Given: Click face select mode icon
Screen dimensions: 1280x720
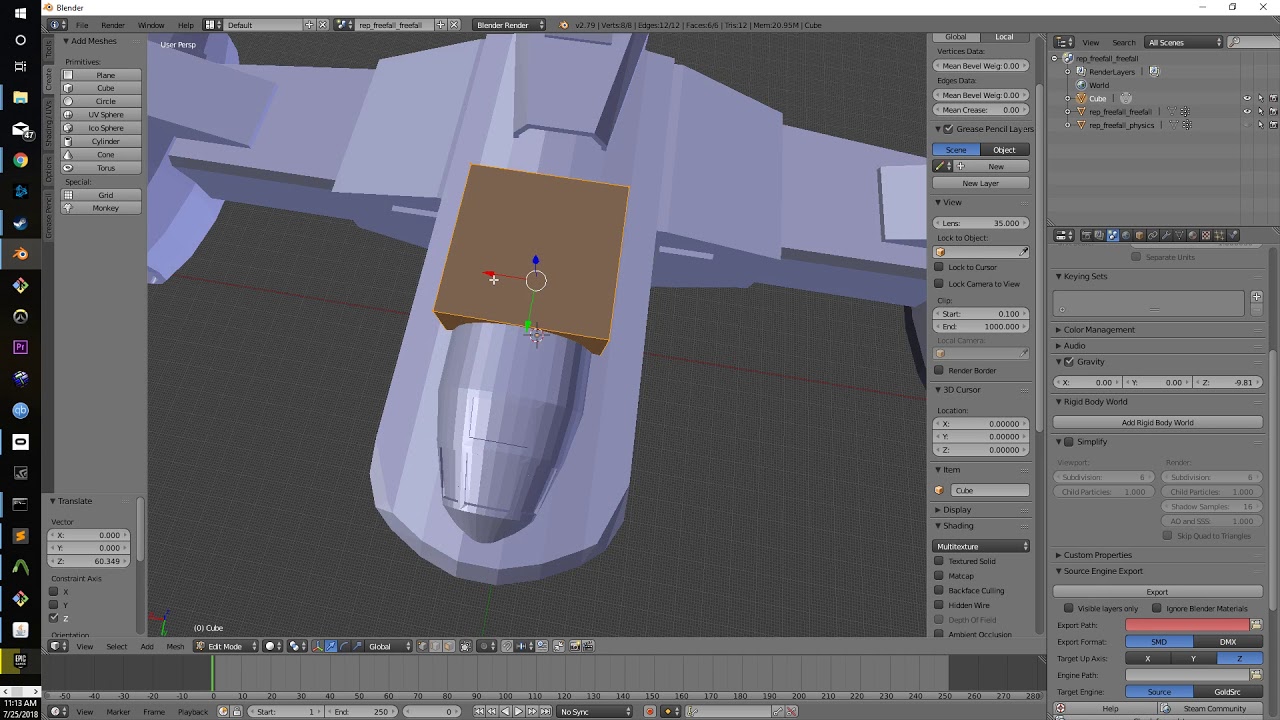Looking at the screenshot, I should click(x=449, y=646).
